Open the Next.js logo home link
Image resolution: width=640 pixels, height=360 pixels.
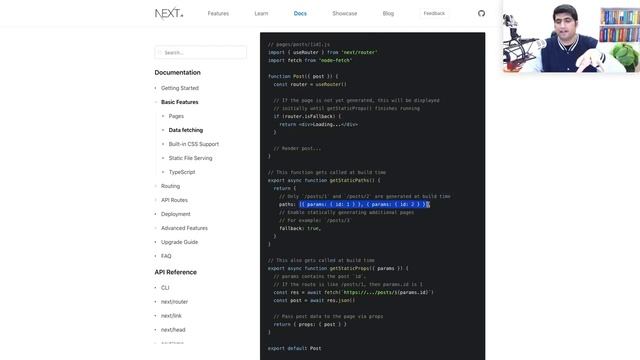(169, 13)
